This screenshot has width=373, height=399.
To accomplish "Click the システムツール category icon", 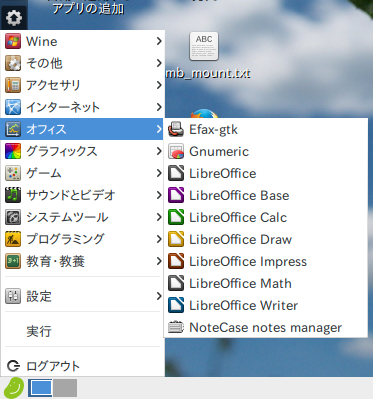I will tap(13, 217).
